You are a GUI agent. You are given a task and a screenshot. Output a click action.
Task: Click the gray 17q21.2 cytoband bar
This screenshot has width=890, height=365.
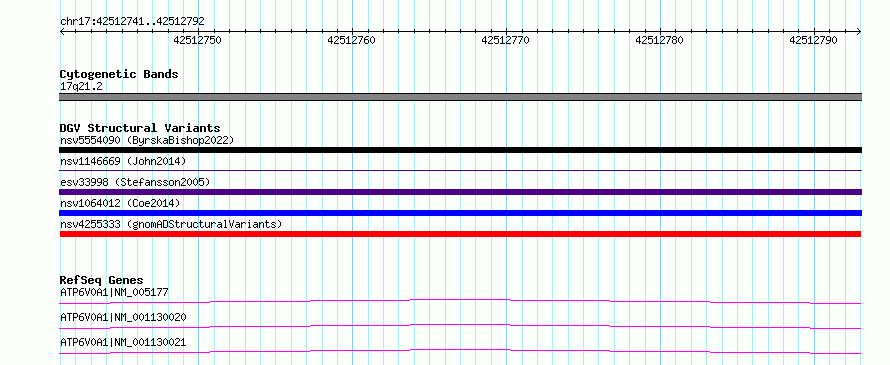point(460,97)
